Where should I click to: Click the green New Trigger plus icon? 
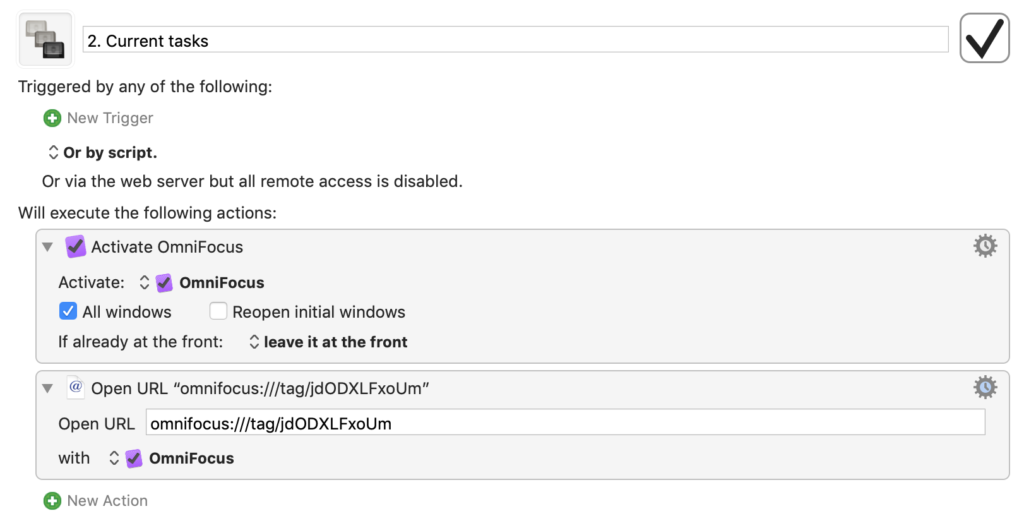(x=52, y=118)
